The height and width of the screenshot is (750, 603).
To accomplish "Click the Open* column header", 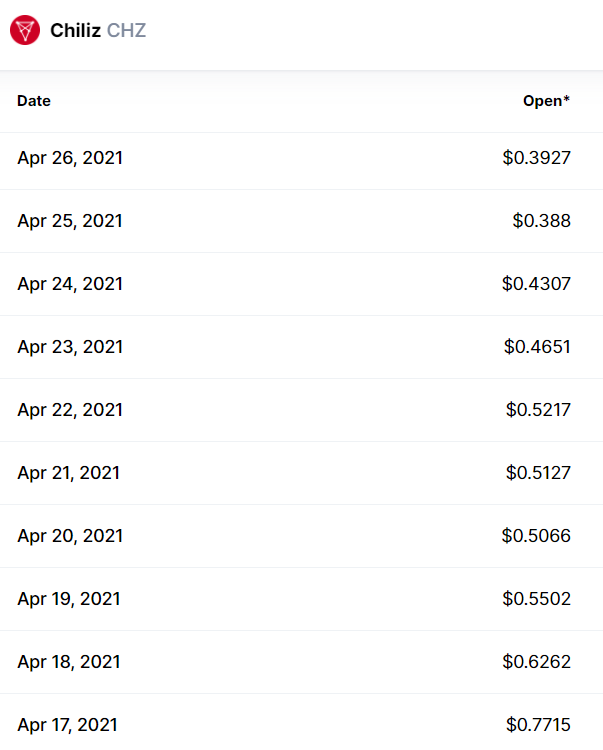I will coord(546,101).
